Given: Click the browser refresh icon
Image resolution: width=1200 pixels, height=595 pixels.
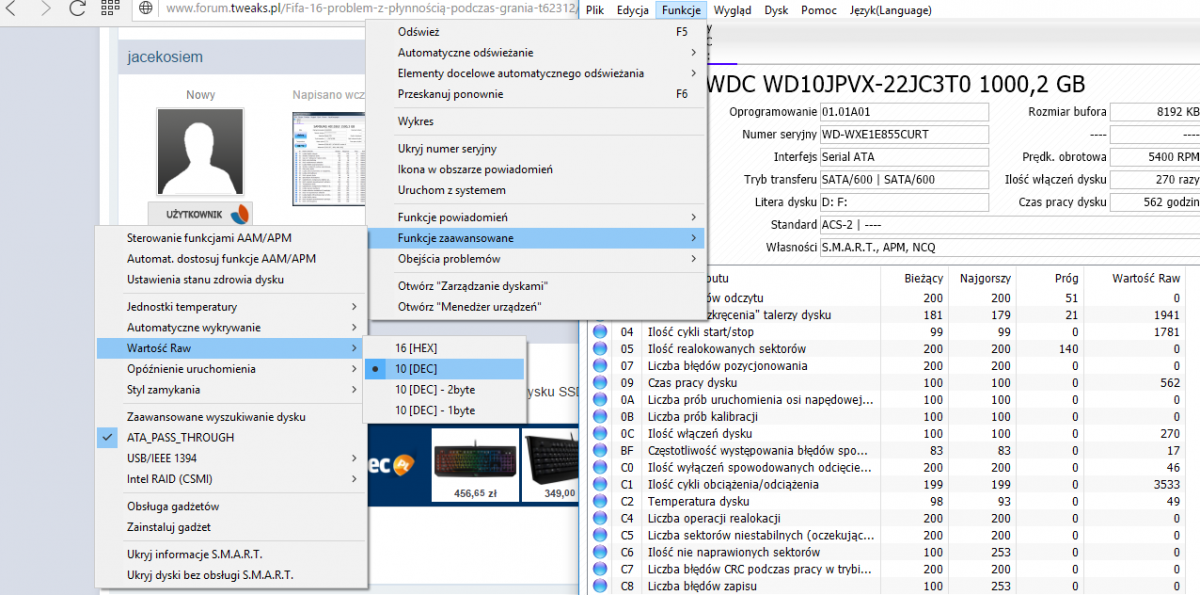Looking at the screenshot, I should point(77,9).
